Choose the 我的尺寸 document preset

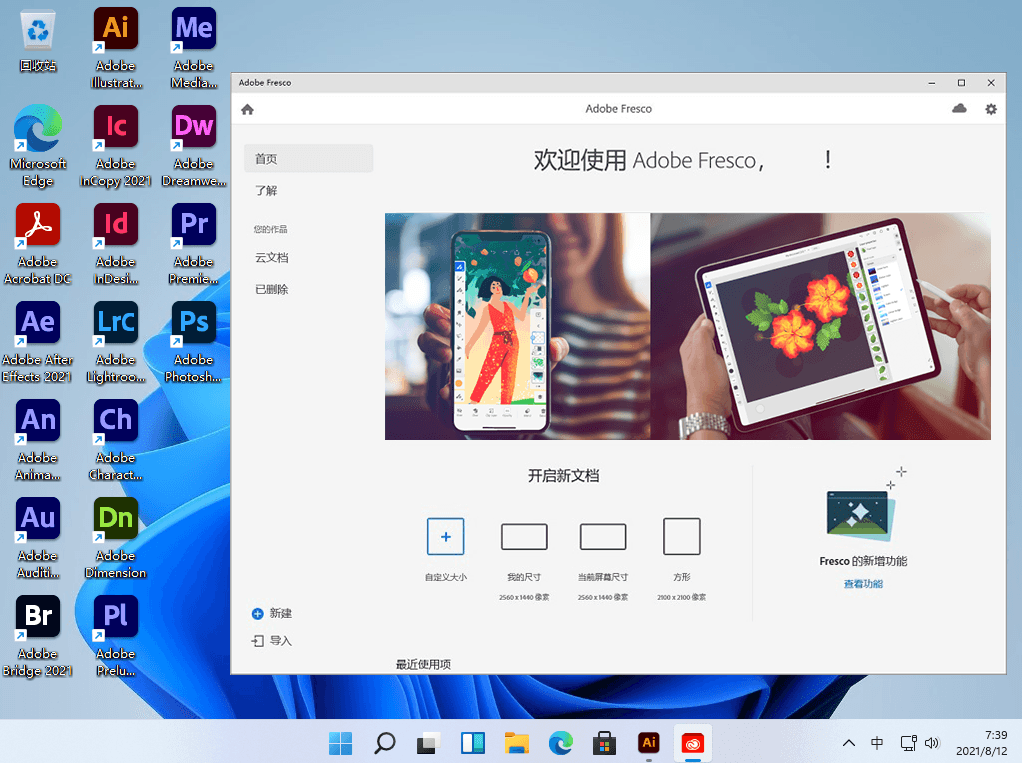point(524,536)
